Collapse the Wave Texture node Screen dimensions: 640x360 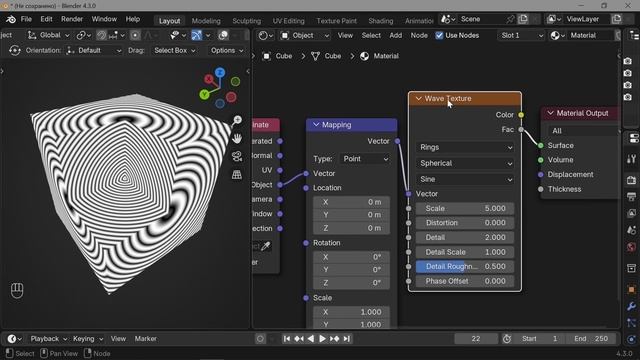click(418, 98)
